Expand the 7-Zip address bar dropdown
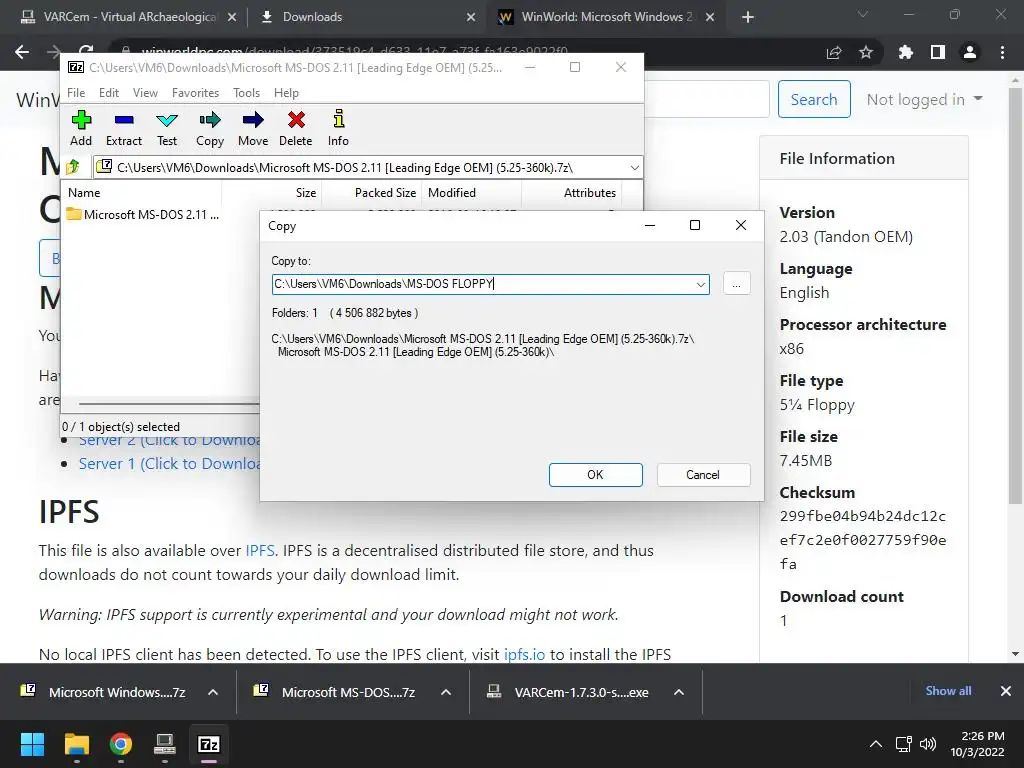Screen dimensions: 1024x768 634,168
